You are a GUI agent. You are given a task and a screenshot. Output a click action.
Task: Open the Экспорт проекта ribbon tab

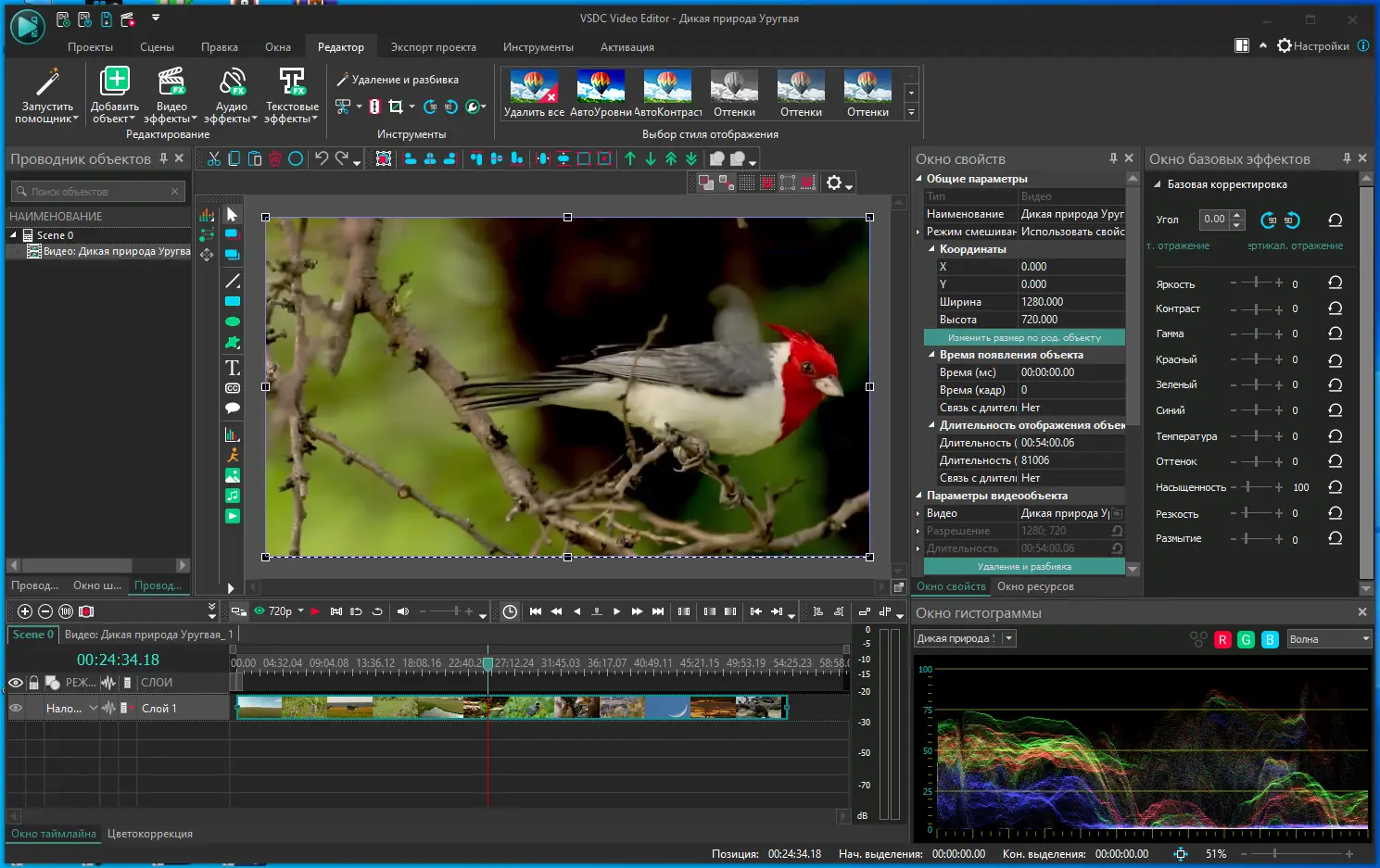433,47
